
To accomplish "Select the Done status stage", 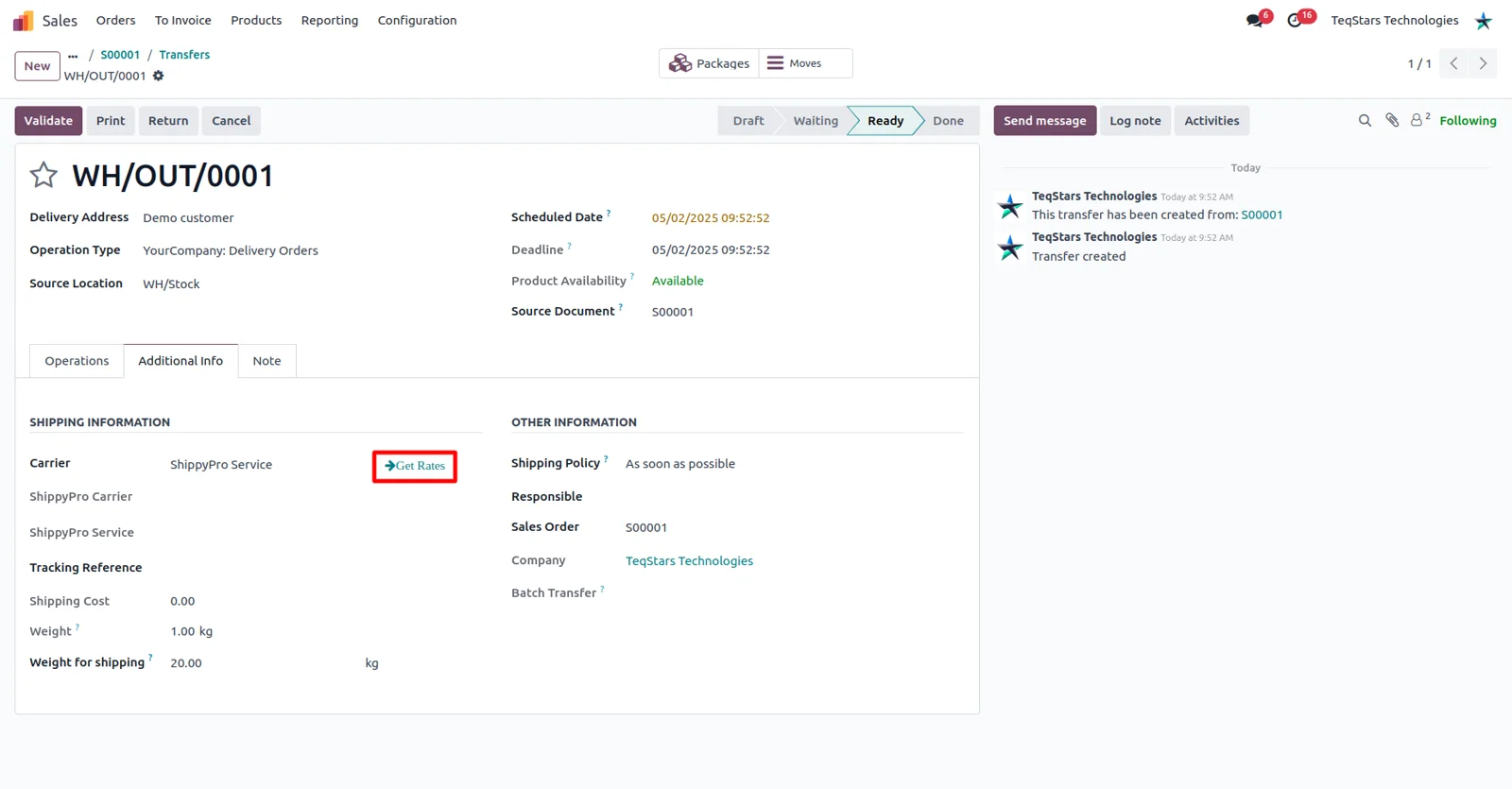I will pos(948,121).
